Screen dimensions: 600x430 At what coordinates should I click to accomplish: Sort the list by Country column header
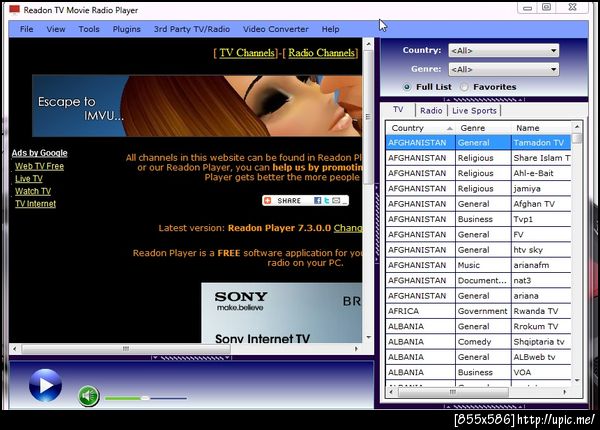pyautogui.click(x=420, y=128)
